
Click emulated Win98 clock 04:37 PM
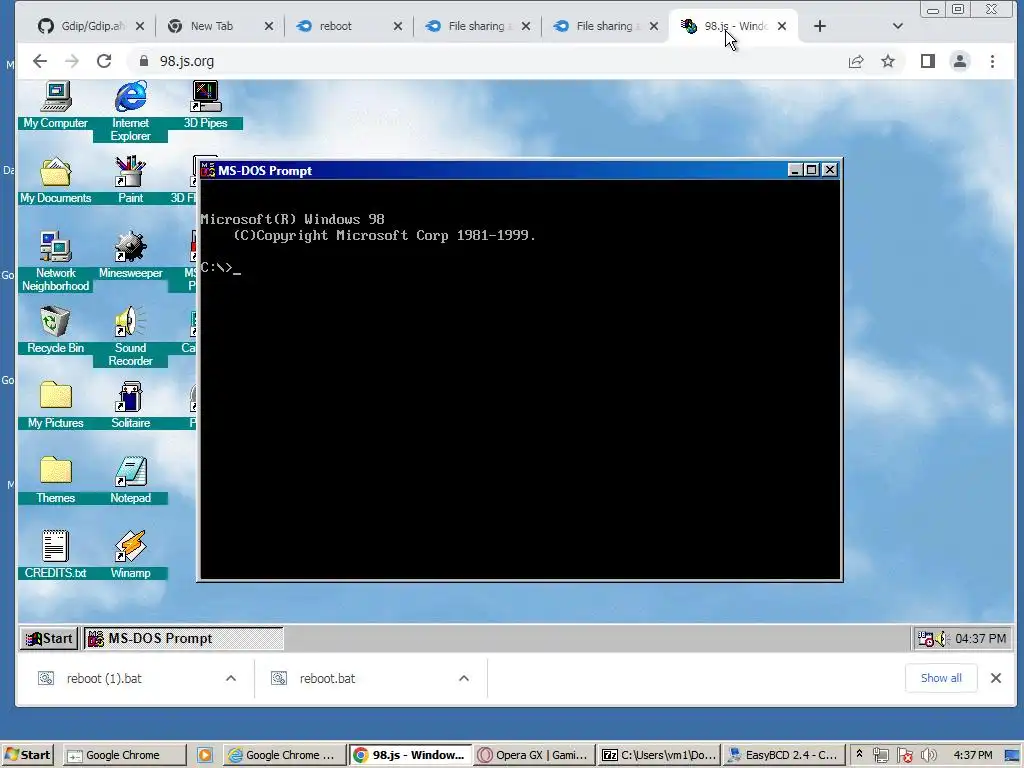point(980,638)
